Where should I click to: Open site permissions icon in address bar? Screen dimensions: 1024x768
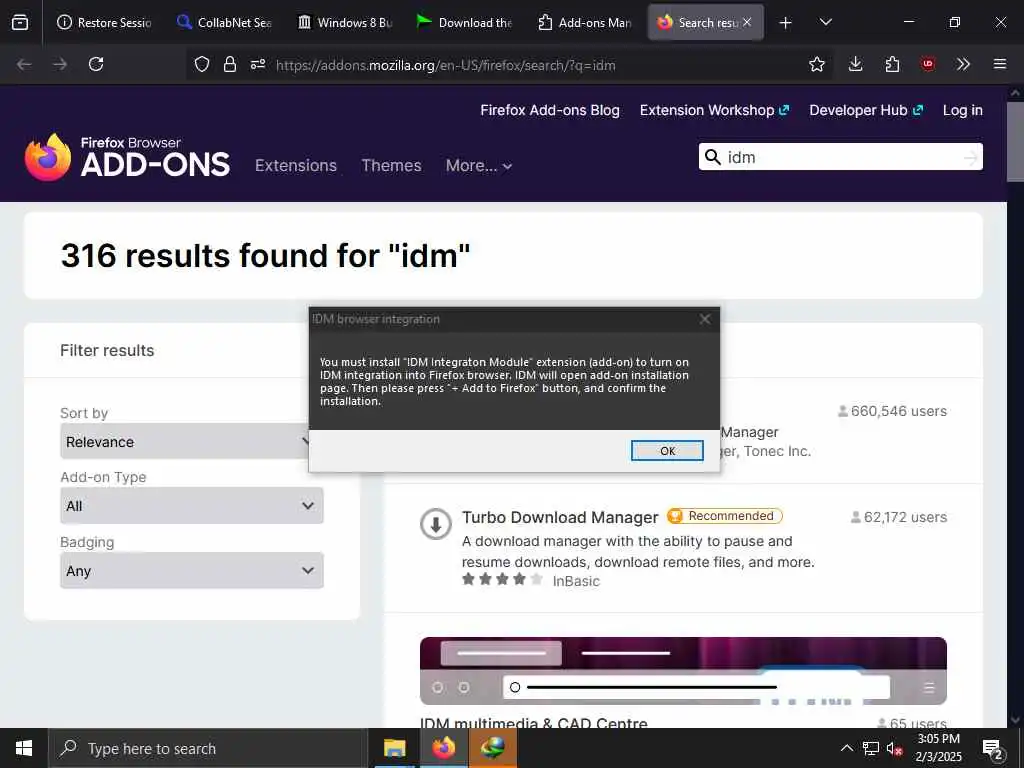[x=258, y=64]
